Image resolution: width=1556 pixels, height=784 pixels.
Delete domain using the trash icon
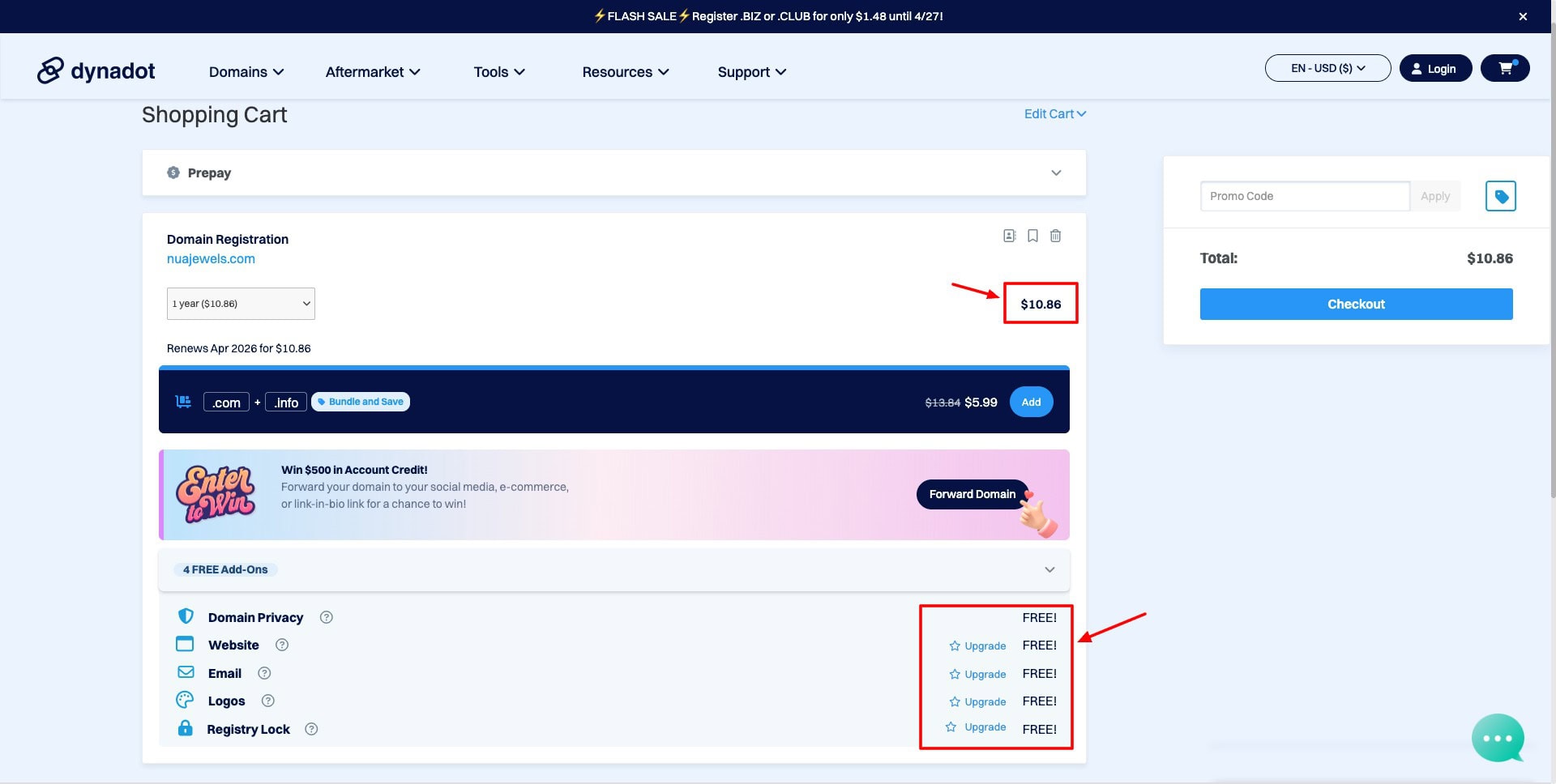click(1055, 236)
